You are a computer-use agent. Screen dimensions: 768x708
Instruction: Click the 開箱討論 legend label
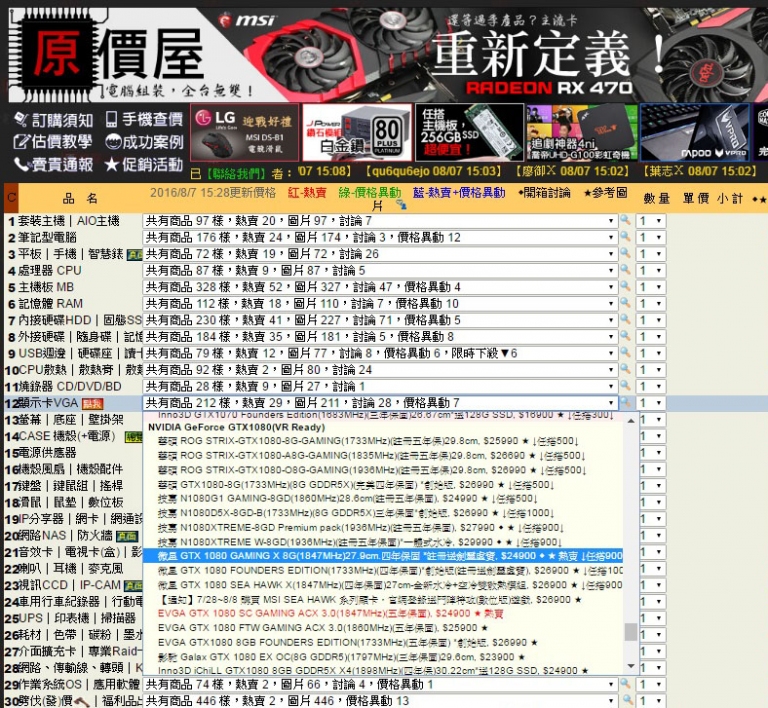544,192
